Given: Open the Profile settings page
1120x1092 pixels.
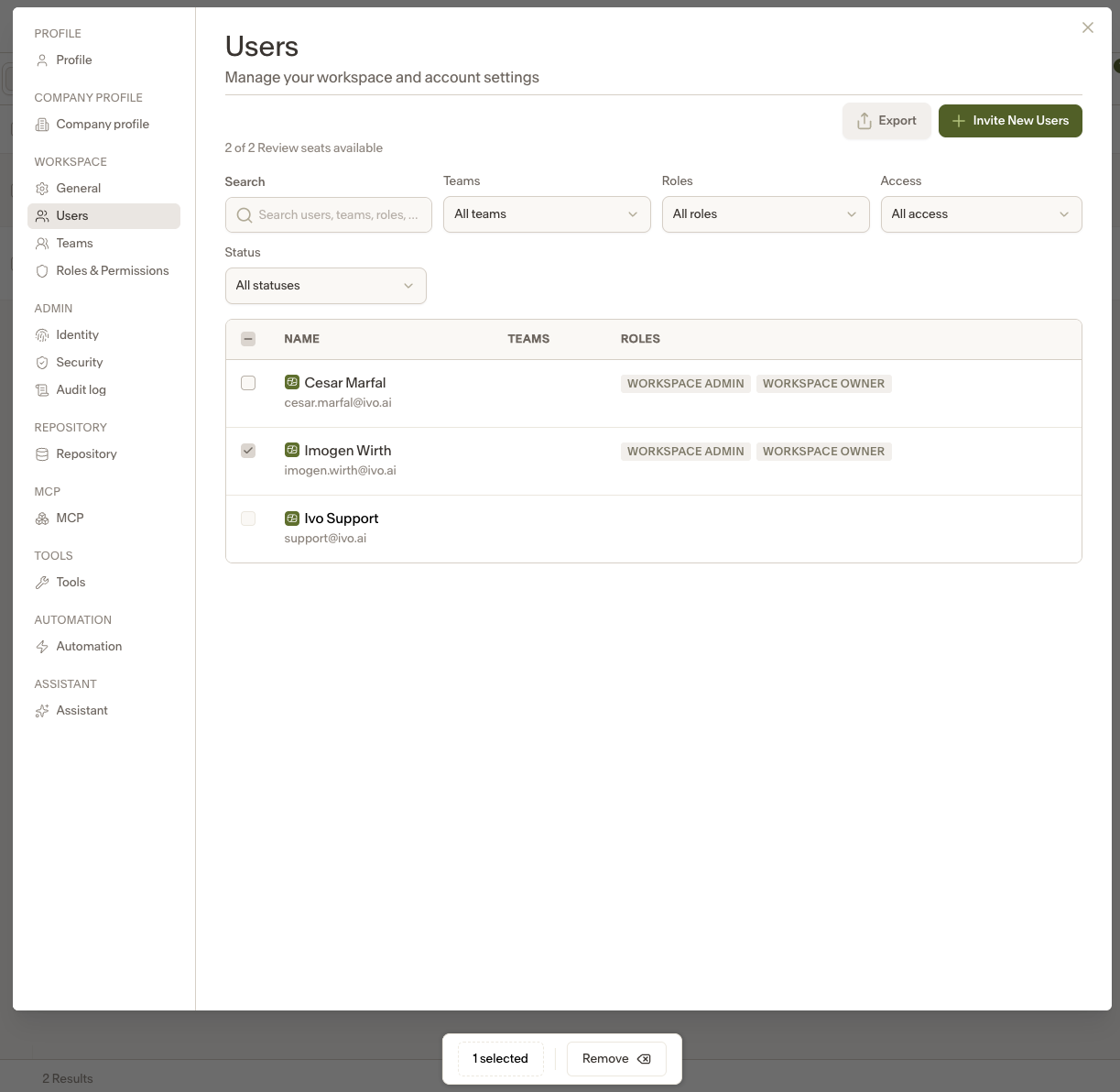Looking at the screenshot, I should [x=104, y=60].
